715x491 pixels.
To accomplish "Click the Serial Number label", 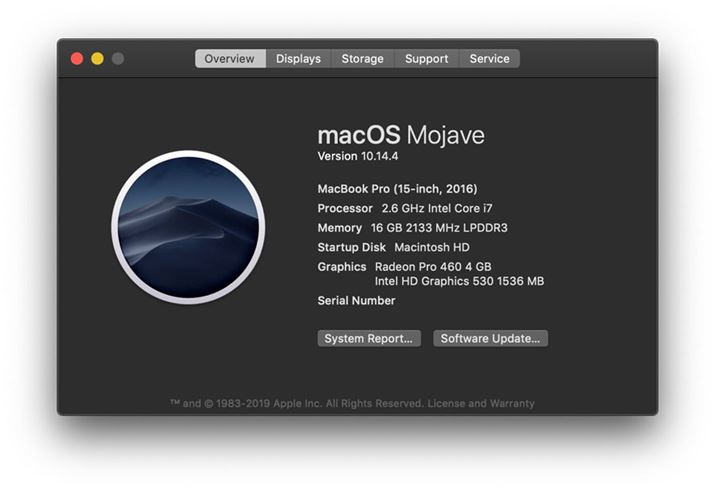I will (356, 301).
